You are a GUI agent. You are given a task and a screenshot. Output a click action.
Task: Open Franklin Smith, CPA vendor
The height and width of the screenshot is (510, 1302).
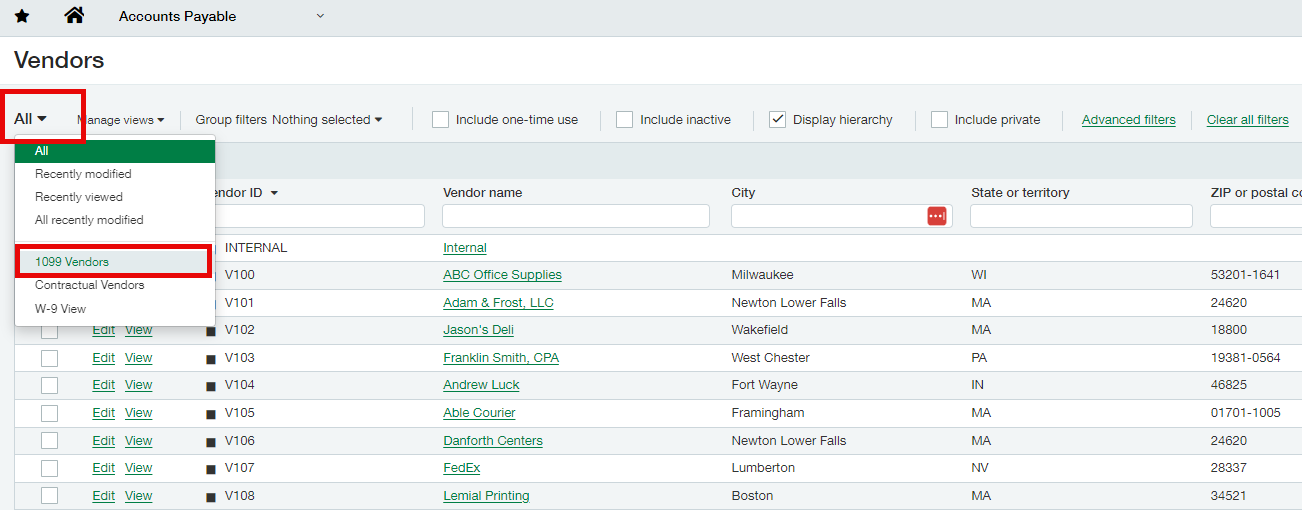pyautogui.click(x=501, y=358)
